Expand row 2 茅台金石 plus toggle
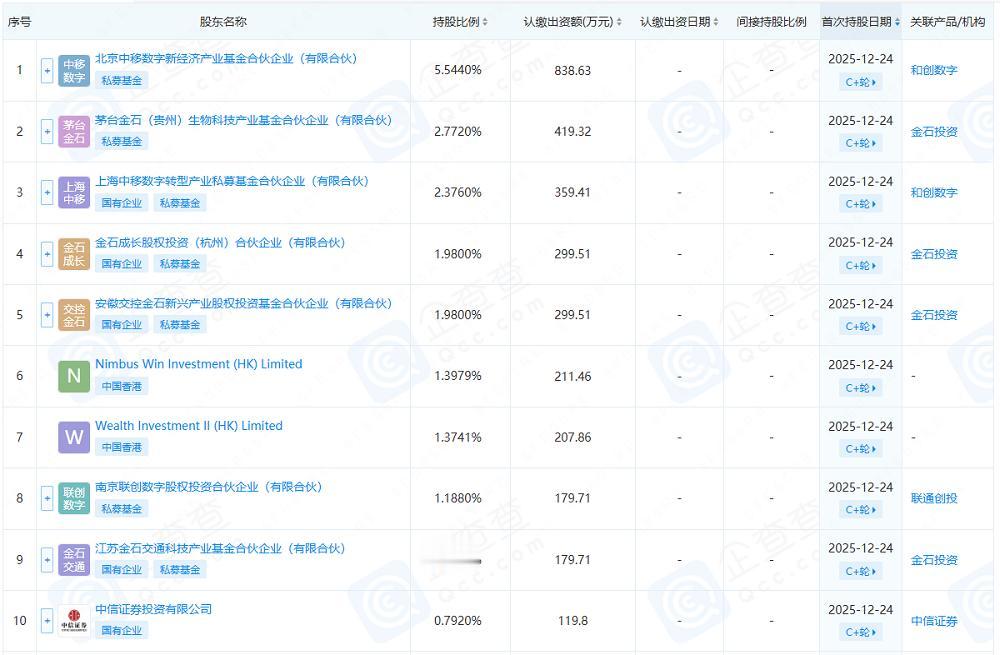This screenshot has height=655, width=1000. click(47, 131)
